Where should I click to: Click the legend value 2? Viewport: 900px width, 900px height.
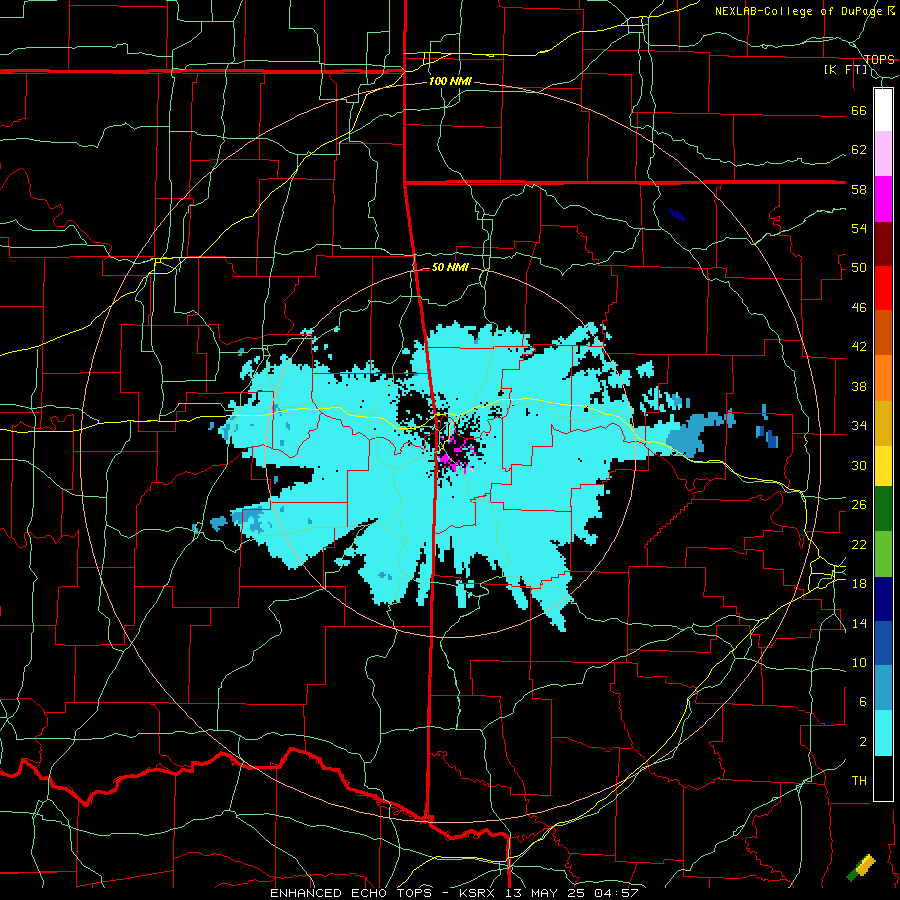[863, 742]
